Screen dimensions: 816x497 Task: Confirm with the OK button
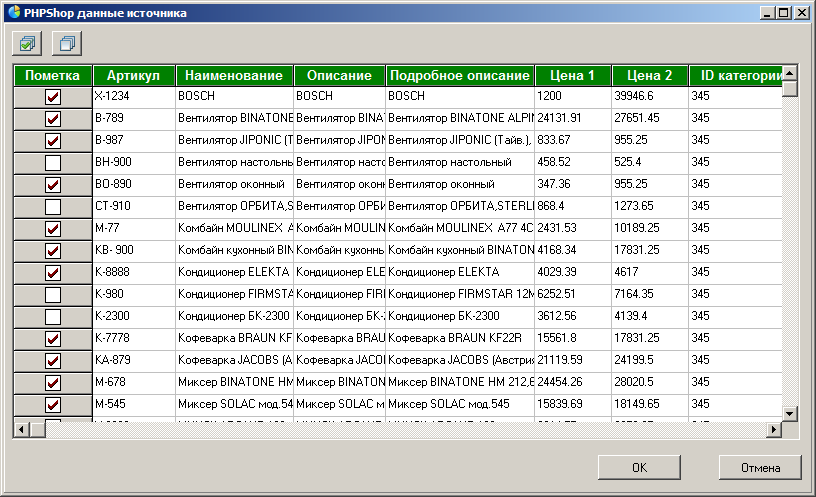click(639, 467)
